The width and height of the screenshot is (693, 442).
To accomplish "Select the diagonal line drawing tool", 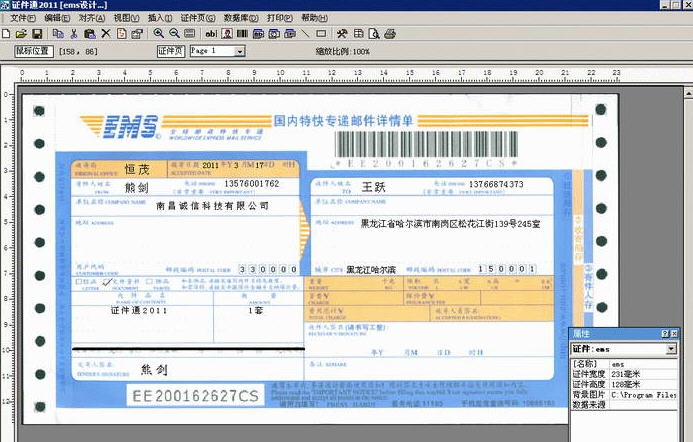I will pyautogui.click(x=305, y=34).
